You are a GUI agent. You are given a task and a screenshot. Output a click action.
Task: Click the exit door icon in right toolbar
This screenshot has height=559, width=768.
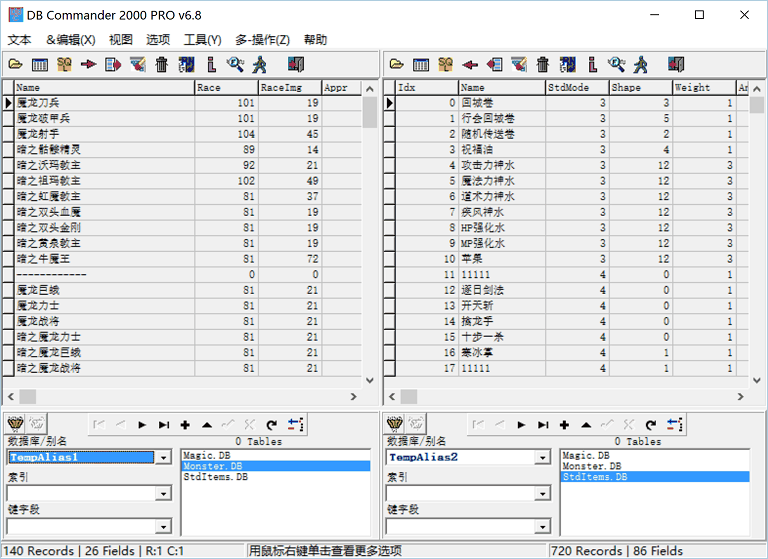[x=677, y=65]
